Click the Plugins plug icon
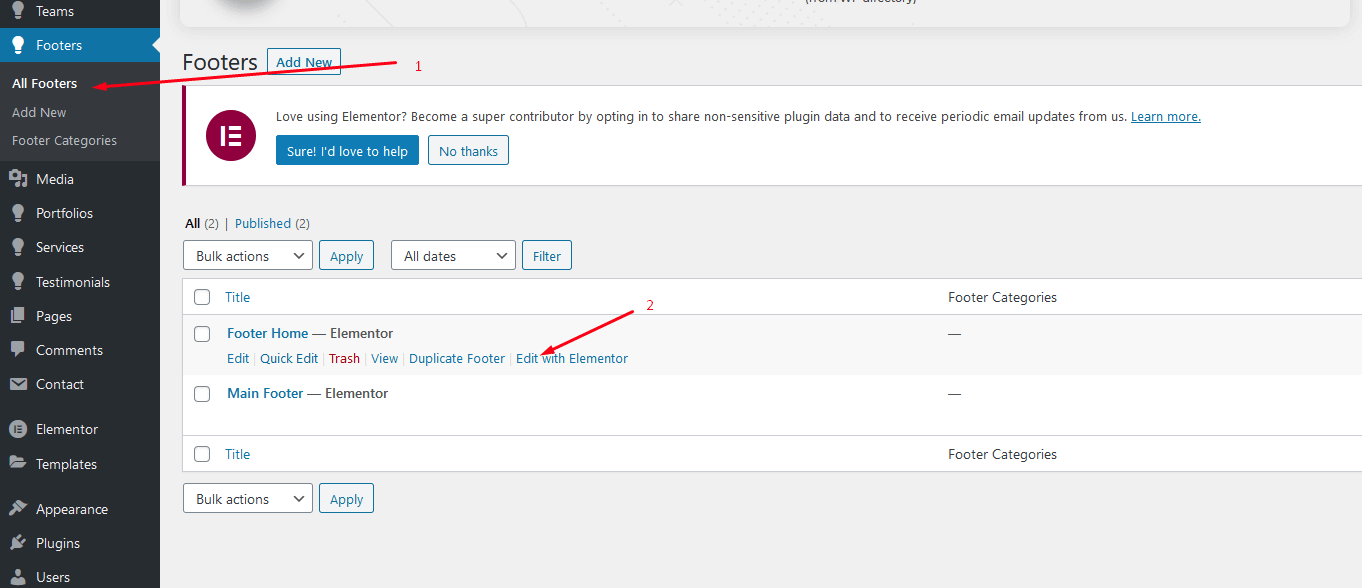This screenshot has height=588, width=1362. coord(17,543)
